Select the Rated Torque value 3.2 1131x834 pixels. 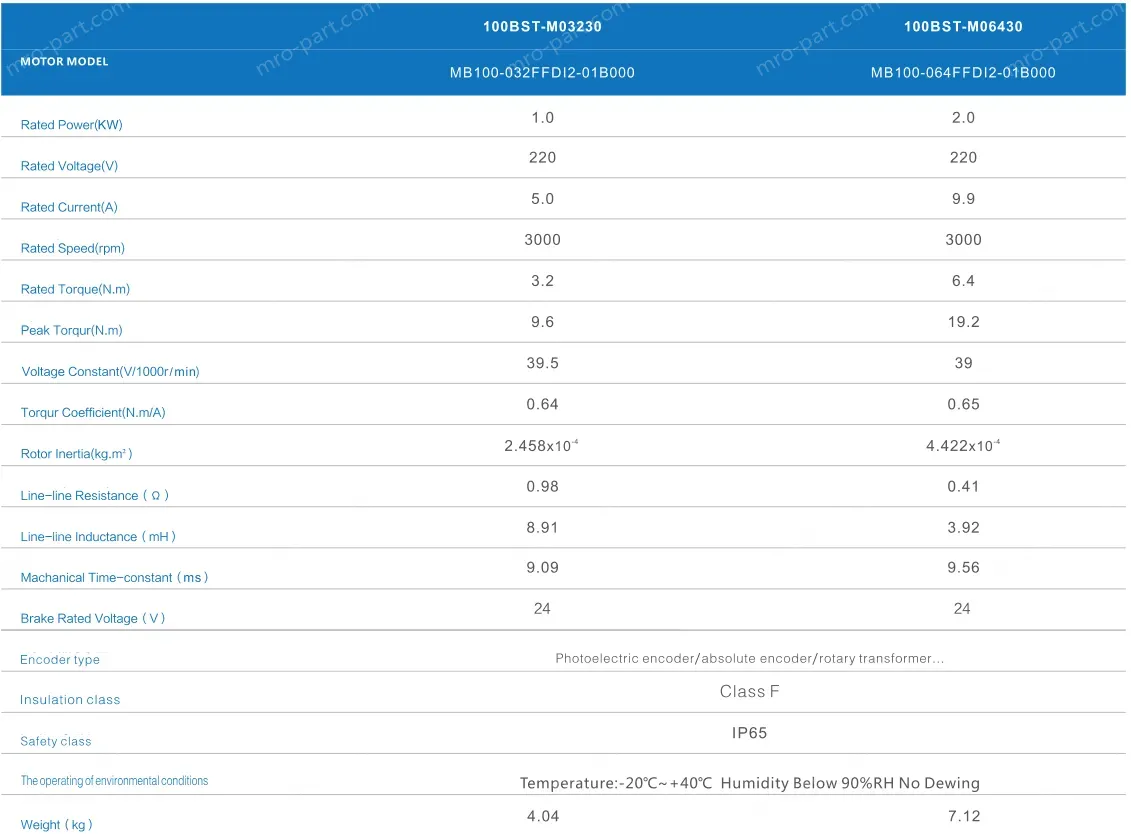(x=542, y=281)
